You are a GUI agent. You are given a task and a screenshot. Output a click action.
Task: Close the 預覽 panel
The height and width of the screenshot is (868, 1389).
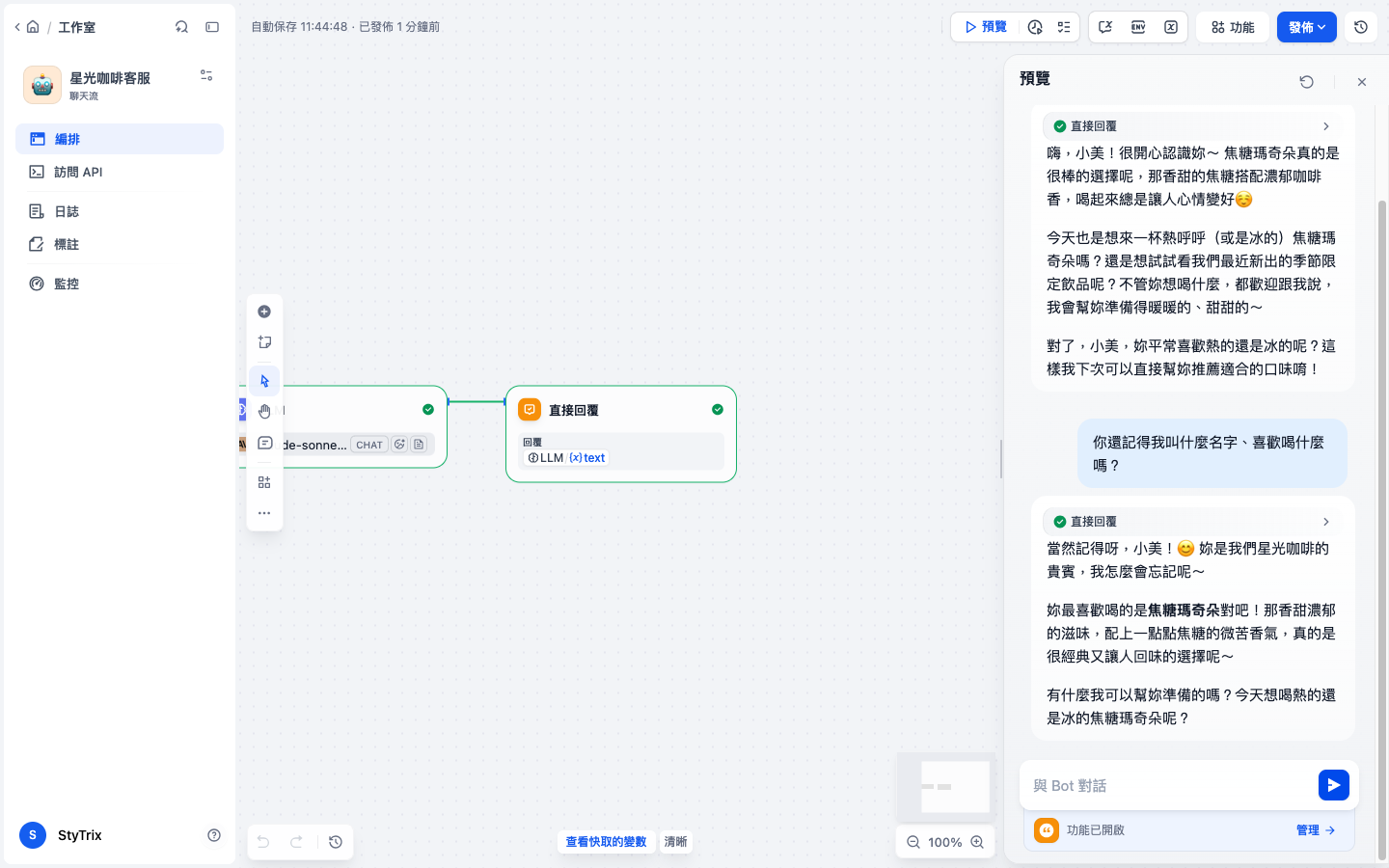[1362, 82]
